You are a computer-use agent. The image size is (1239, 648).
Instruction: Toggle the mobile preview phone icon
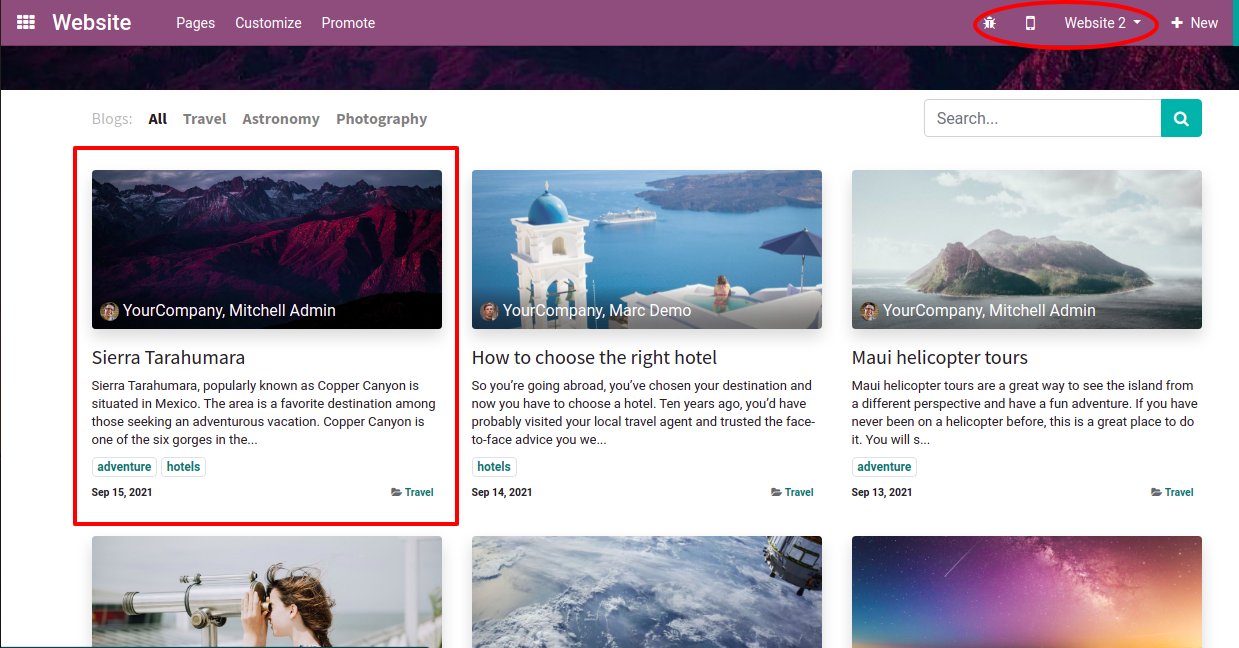pos(1030,23)
